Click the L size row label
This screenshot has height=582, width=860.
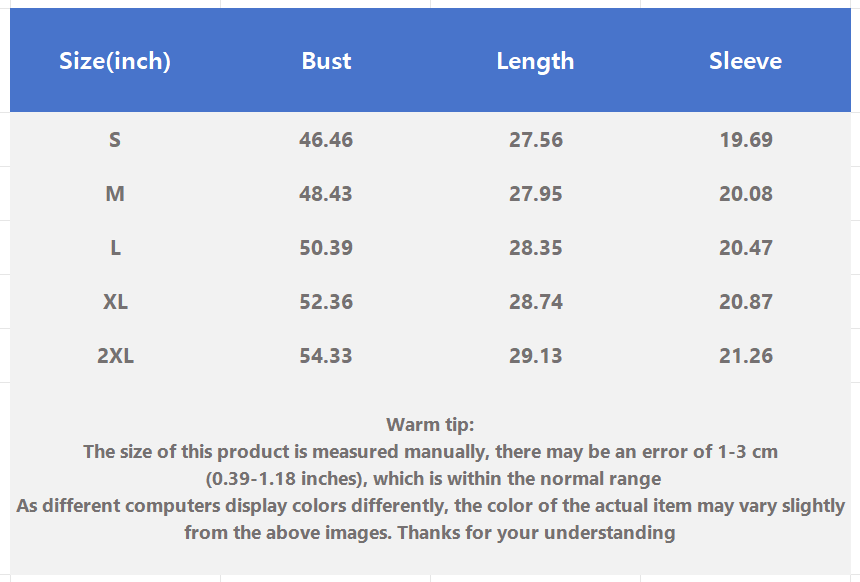(x=115, y=248)
